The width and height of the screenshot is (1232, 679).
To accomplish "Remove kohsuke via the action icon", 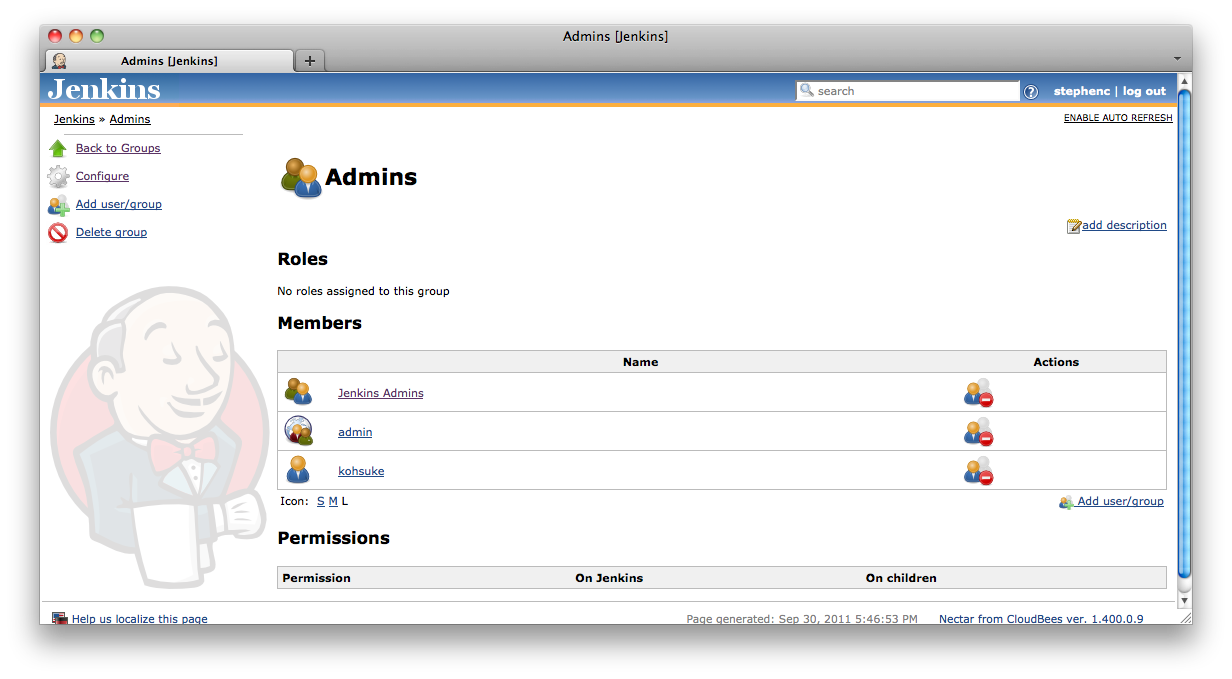I will (978, 471).
